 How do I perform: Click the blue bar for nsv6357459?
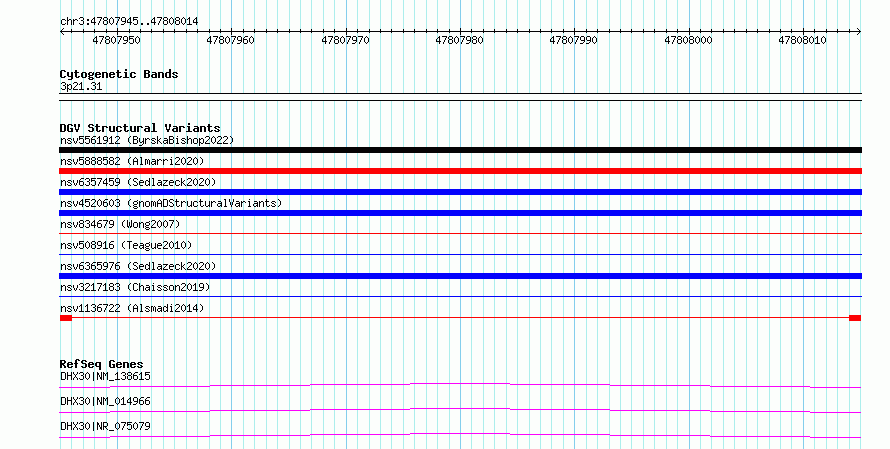point(460,192)
